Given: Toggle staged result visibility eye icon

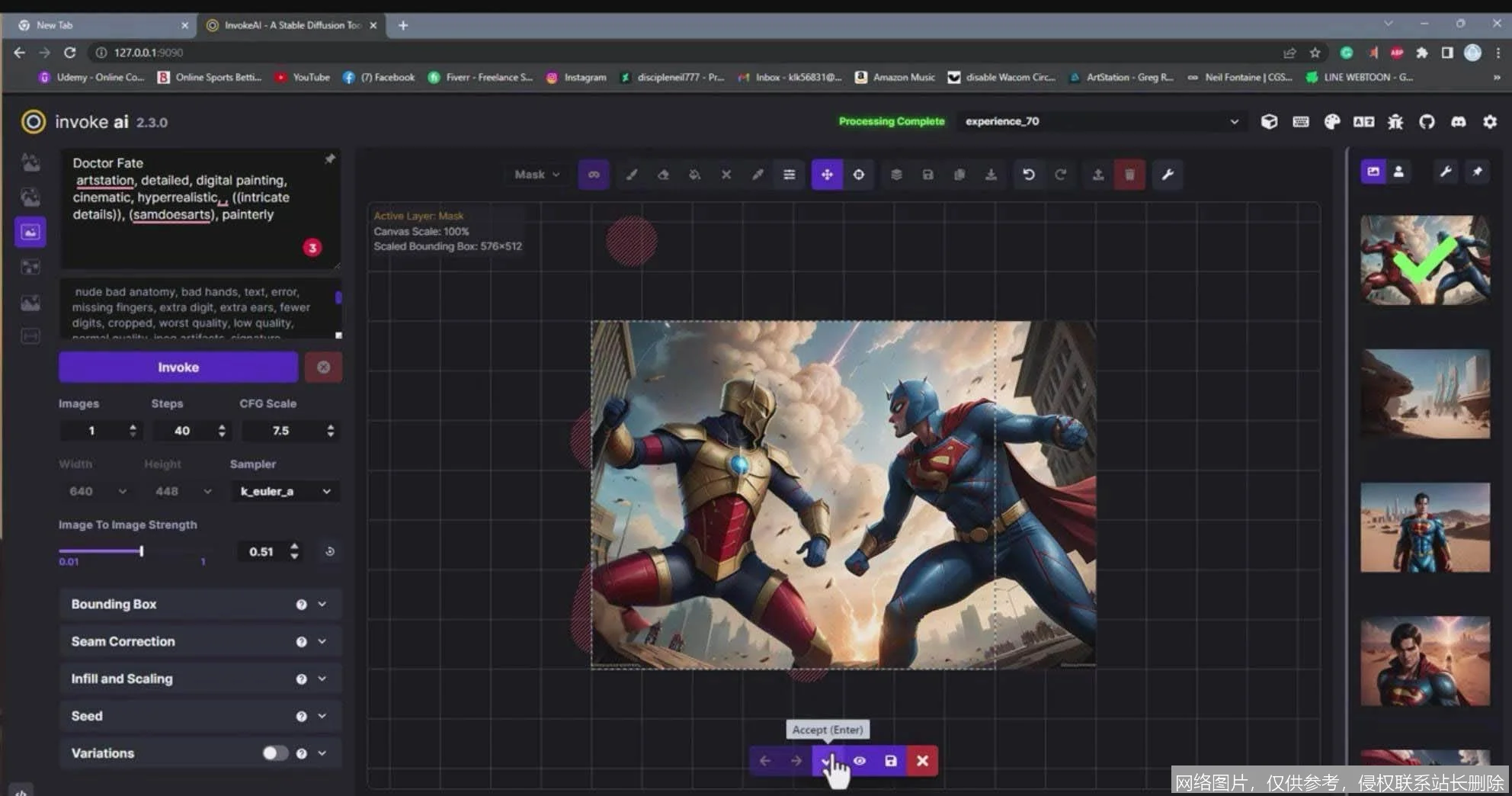Looking at the screenshot, I should tap(860, 761).
